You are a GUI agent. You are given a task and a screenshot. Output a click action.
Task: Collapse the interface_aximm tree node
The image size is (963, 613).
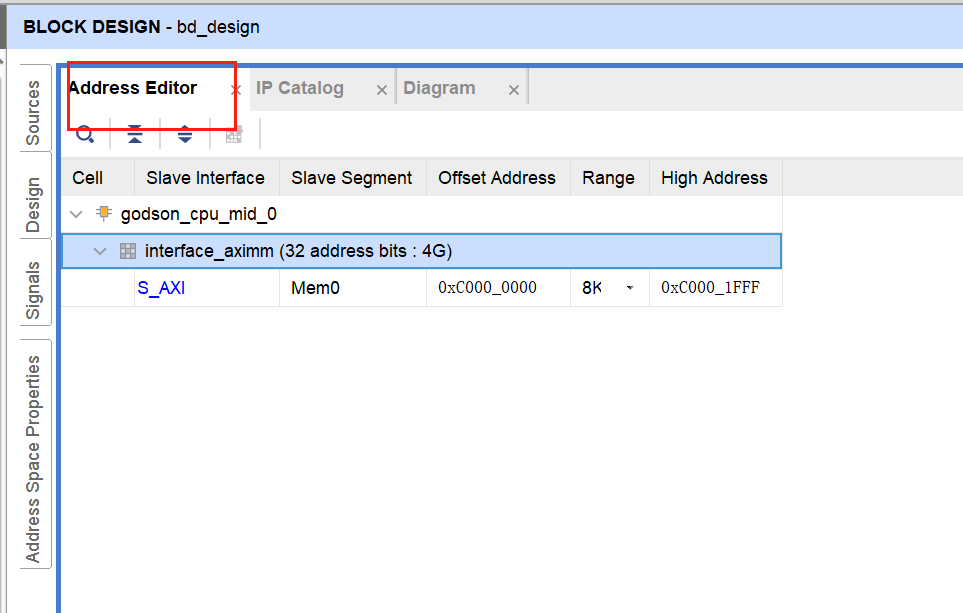(x=99, y=251)
